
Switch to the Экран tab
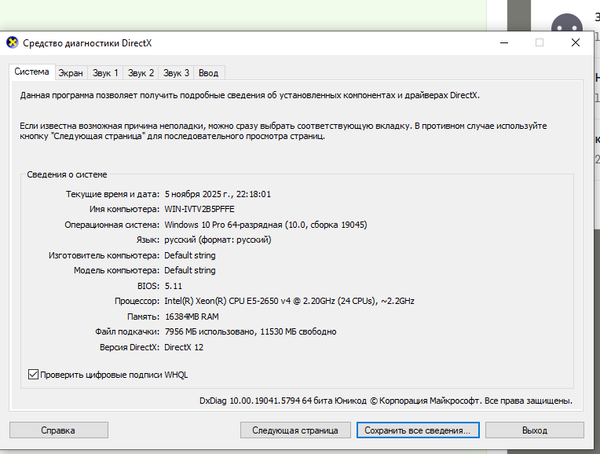coord(70,73)
